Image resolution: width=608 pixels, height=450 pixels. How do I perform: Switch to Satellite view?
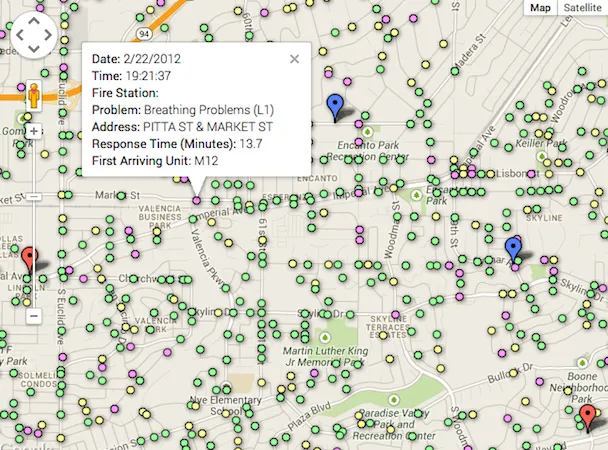point(582,7)
